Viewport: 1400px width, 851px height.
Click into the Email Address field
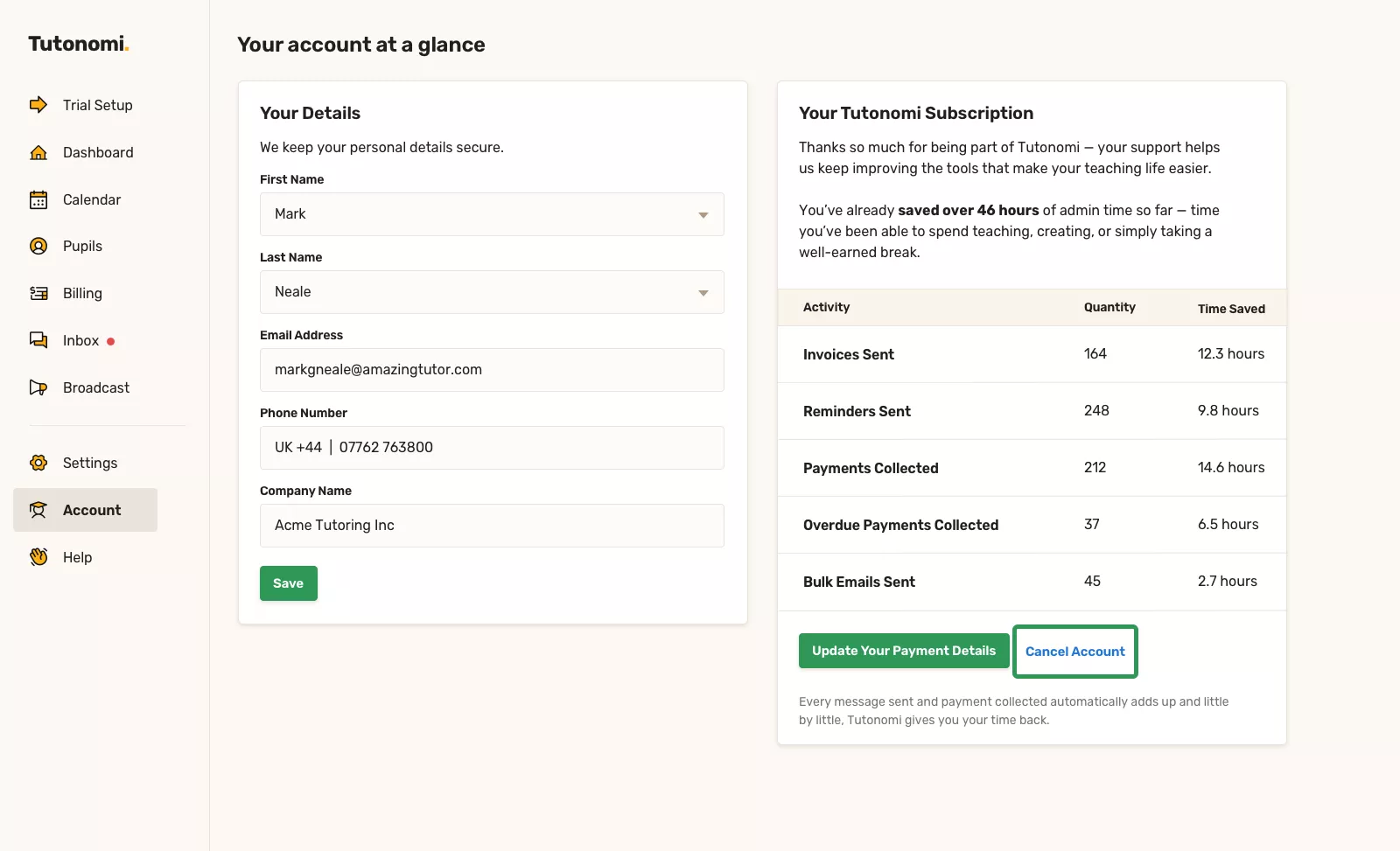[492, 370]
